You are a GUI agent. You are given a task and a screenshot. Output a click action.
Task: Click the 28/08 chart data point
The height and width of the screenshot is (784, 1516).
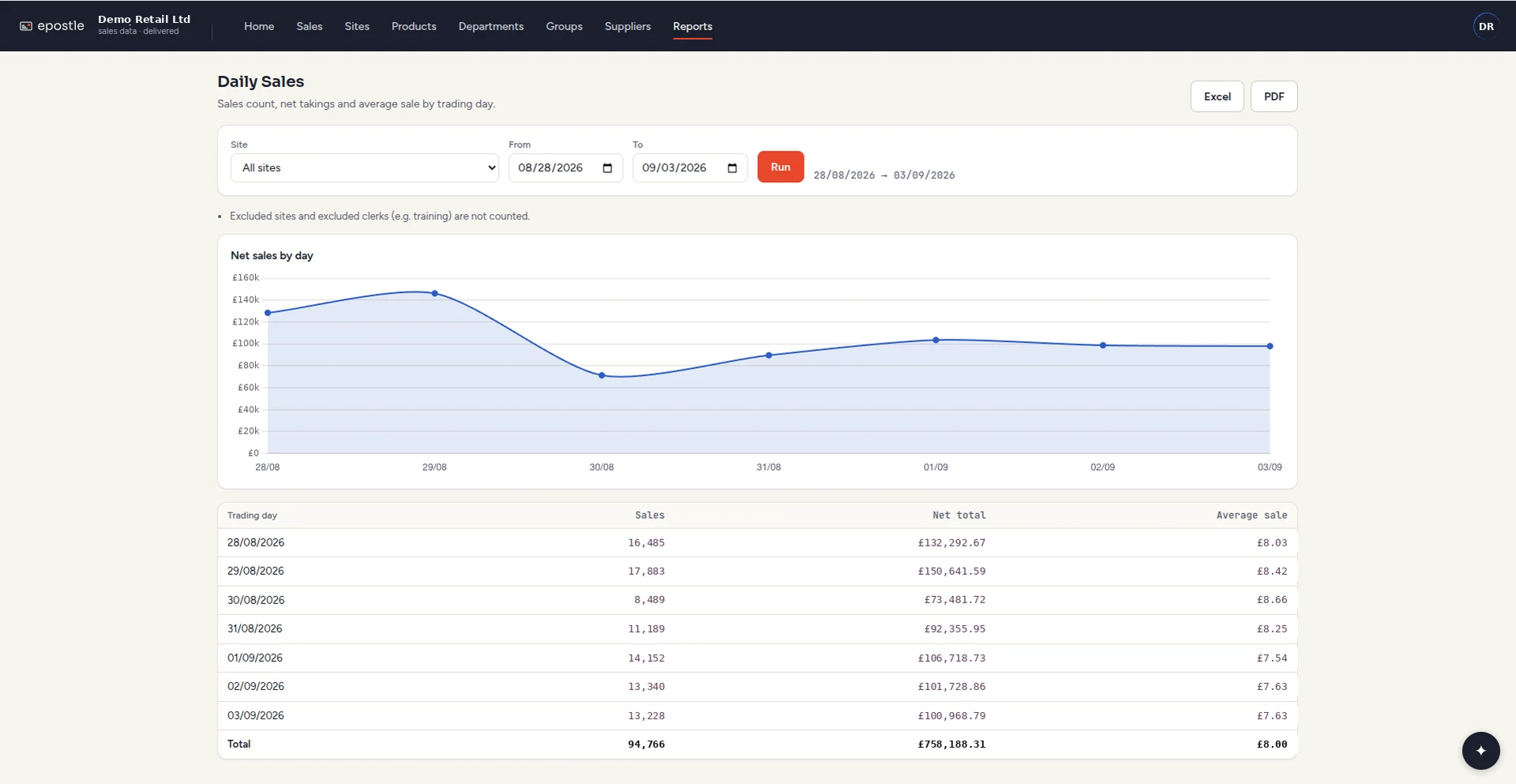pos(268,313)
